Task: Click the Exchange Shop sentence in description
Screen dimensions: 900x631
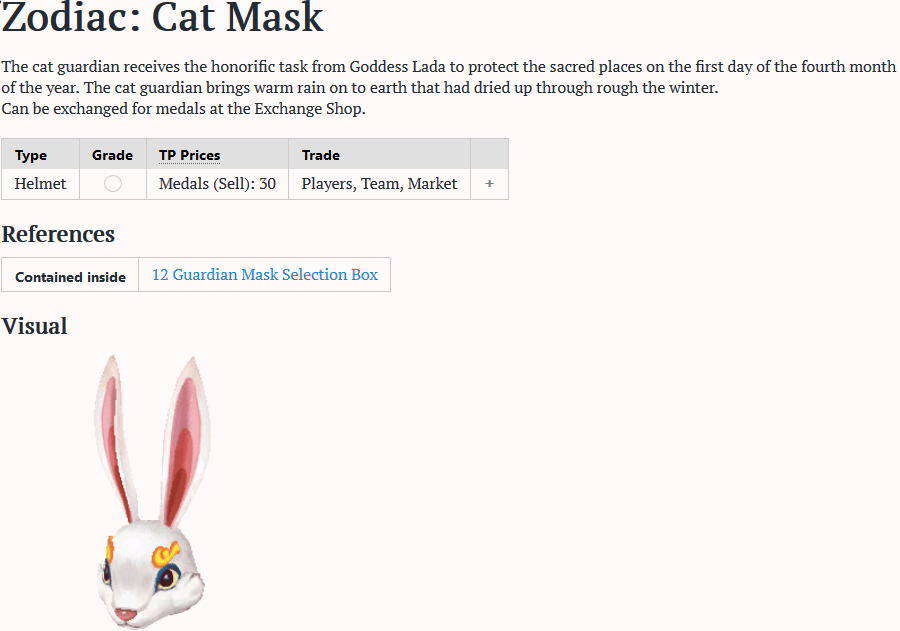Action: click(183, 109)
